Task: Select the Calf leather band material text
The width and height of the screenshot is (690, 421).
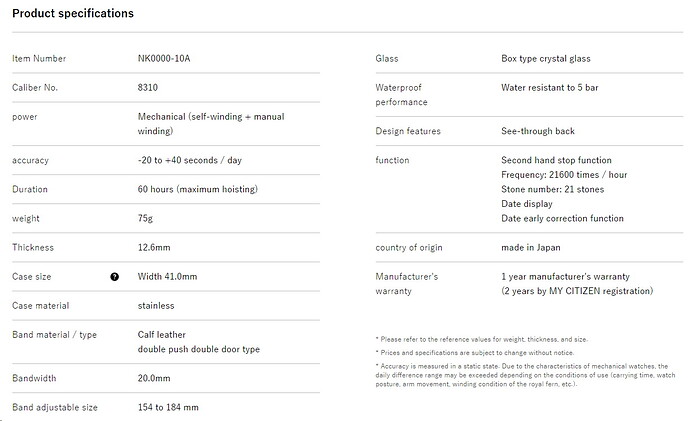Action: 162,335
